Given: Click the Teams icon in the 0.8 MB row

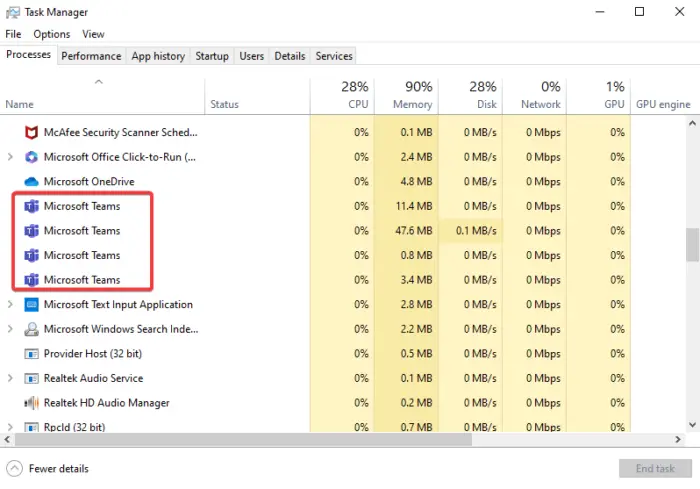Looking at the screenshot, I should point(31,255).
